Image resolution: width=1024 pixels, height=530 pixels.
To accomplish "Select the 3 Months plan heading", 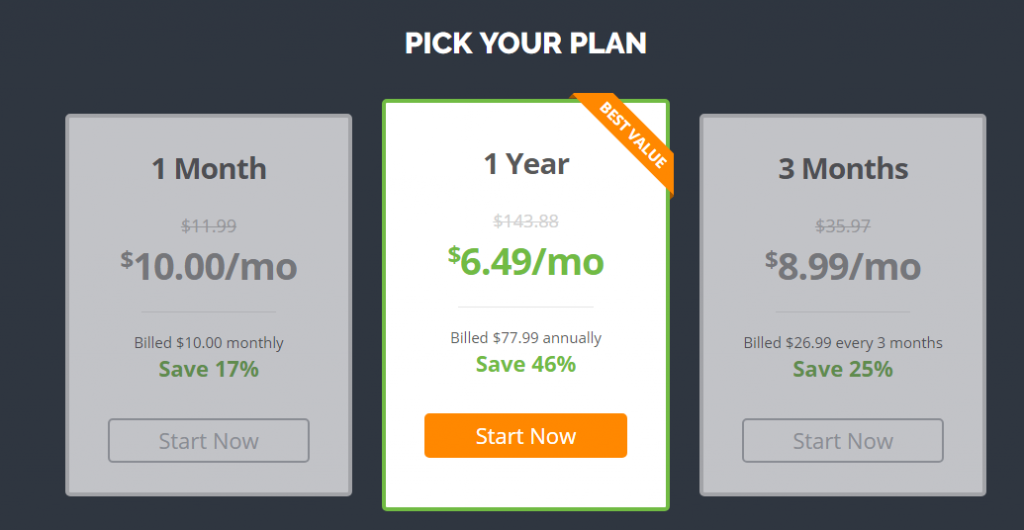I will [x=843, y=169].
